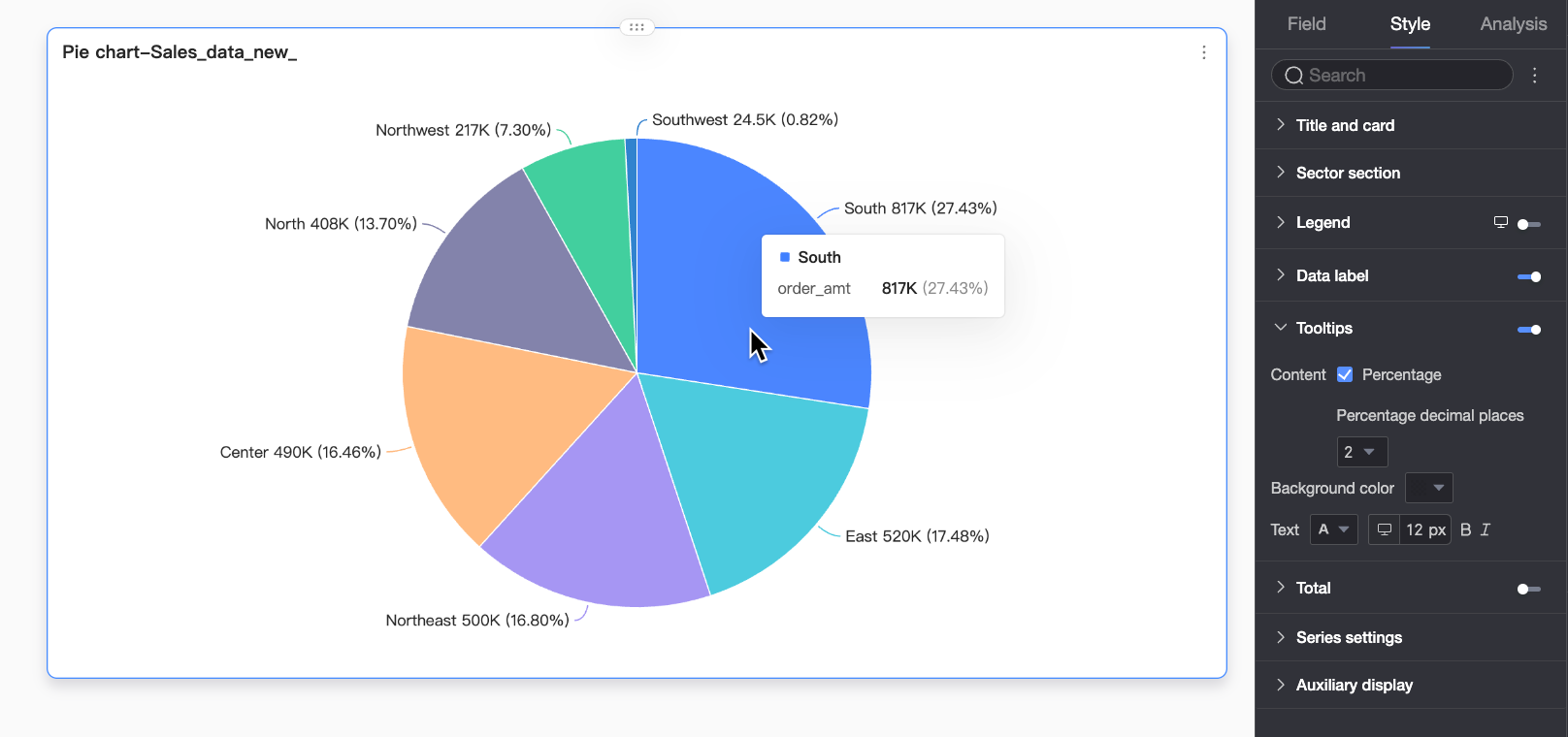Open the style panel's more options menu
The image size is (1568, 737).
click(x=1534, y=76)
